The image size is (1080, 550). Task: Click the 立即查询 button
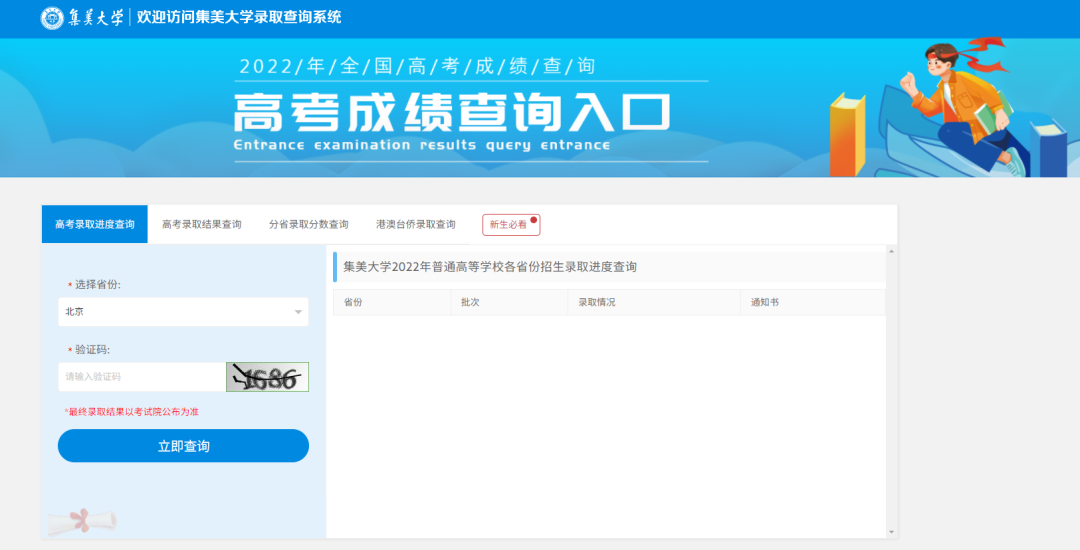[183, 446]
